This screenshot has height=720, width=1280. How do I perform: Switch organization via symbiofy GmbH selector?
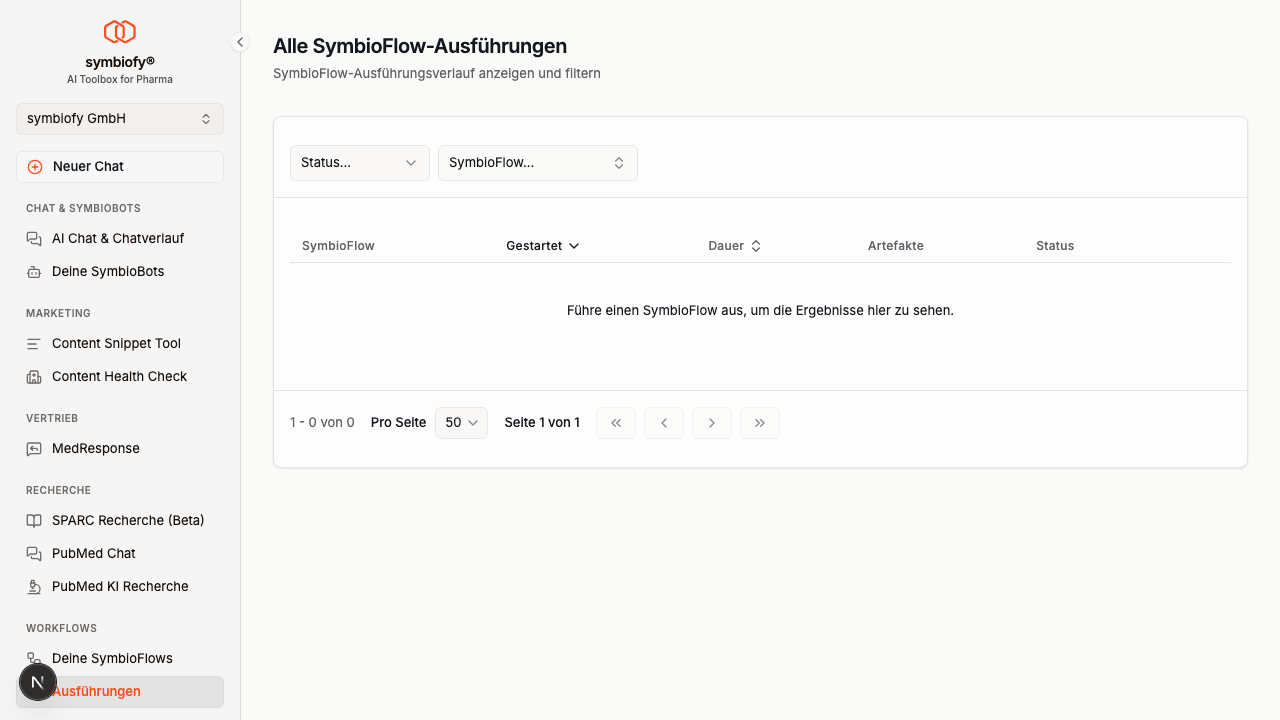click(x=120, y=119)
